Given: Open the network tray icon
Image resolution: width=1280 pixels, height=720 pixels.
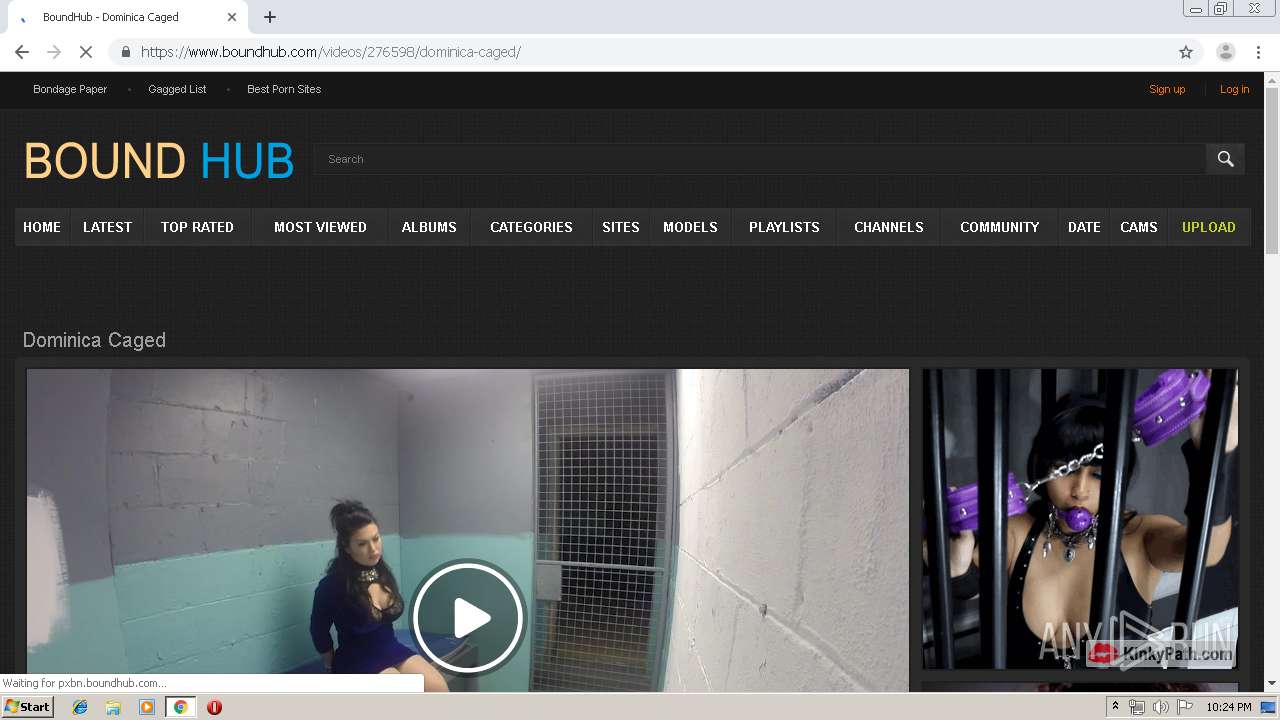Looking at the screenshot, I should click(x=1137, y=707).
